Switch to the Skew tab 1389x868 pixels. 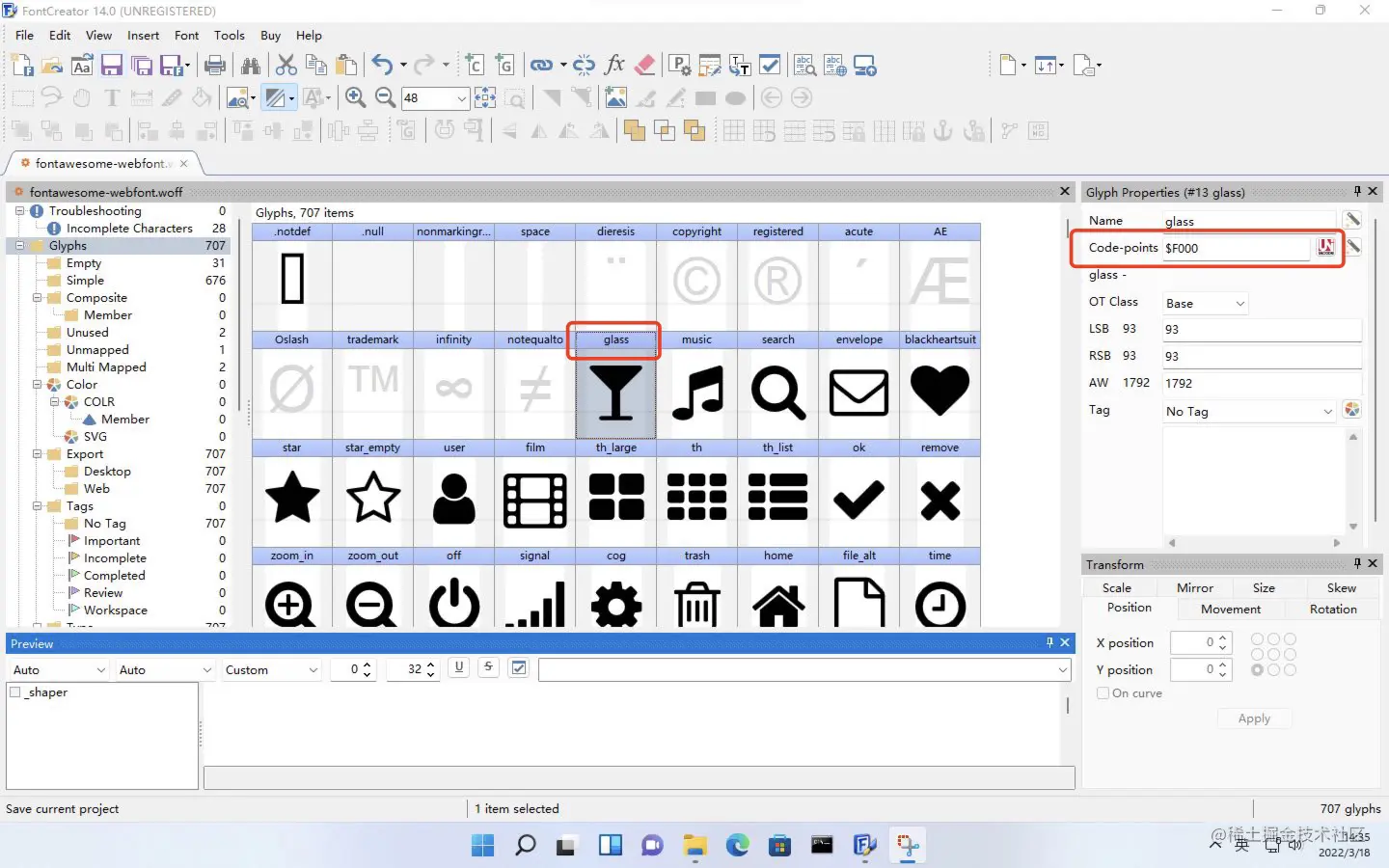click(x=1341, y=588)
